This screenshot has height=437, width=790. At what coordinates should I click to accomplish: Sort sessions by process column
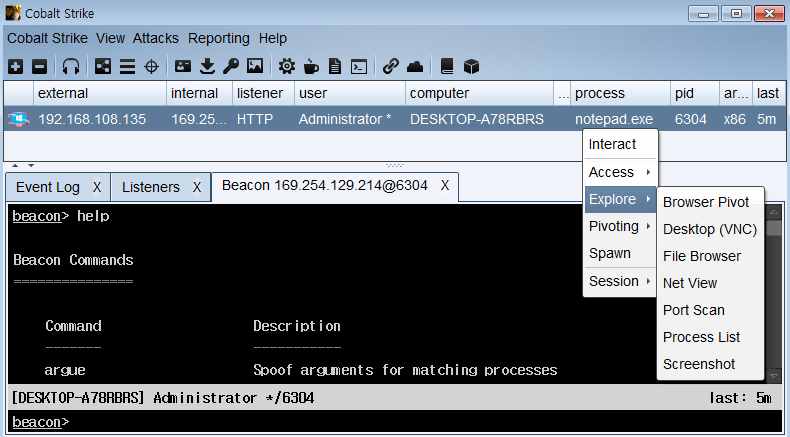point(620,93)
